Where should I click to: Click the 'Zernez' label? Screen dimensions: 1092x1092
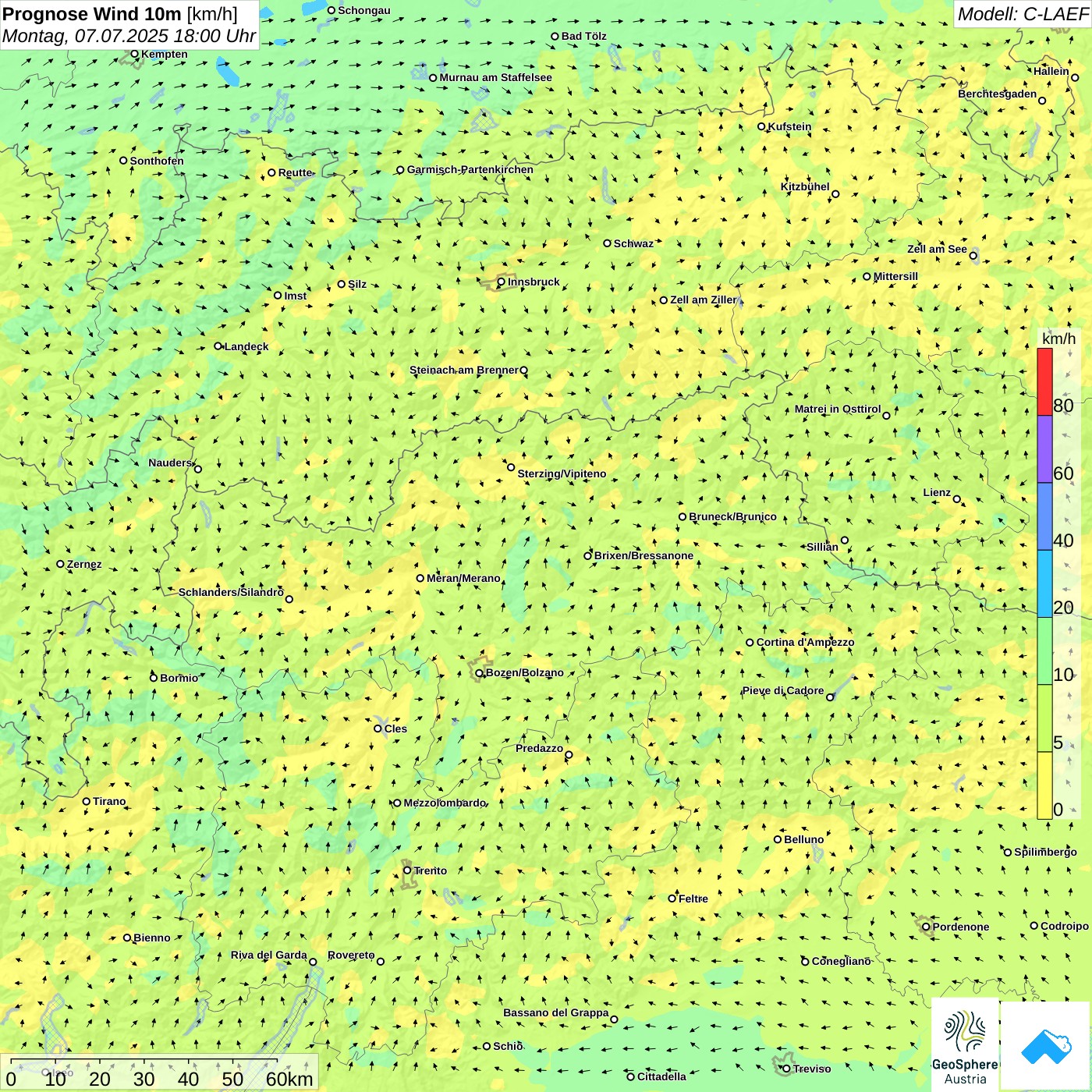coord(84,564)
